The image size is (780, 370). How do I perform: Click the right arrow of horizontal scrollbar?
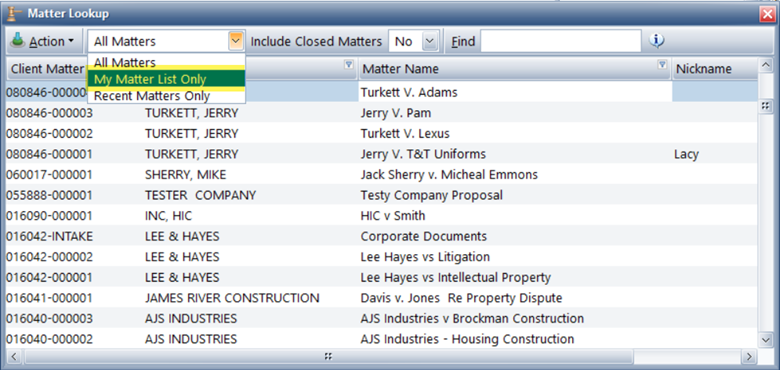(748, 356)
